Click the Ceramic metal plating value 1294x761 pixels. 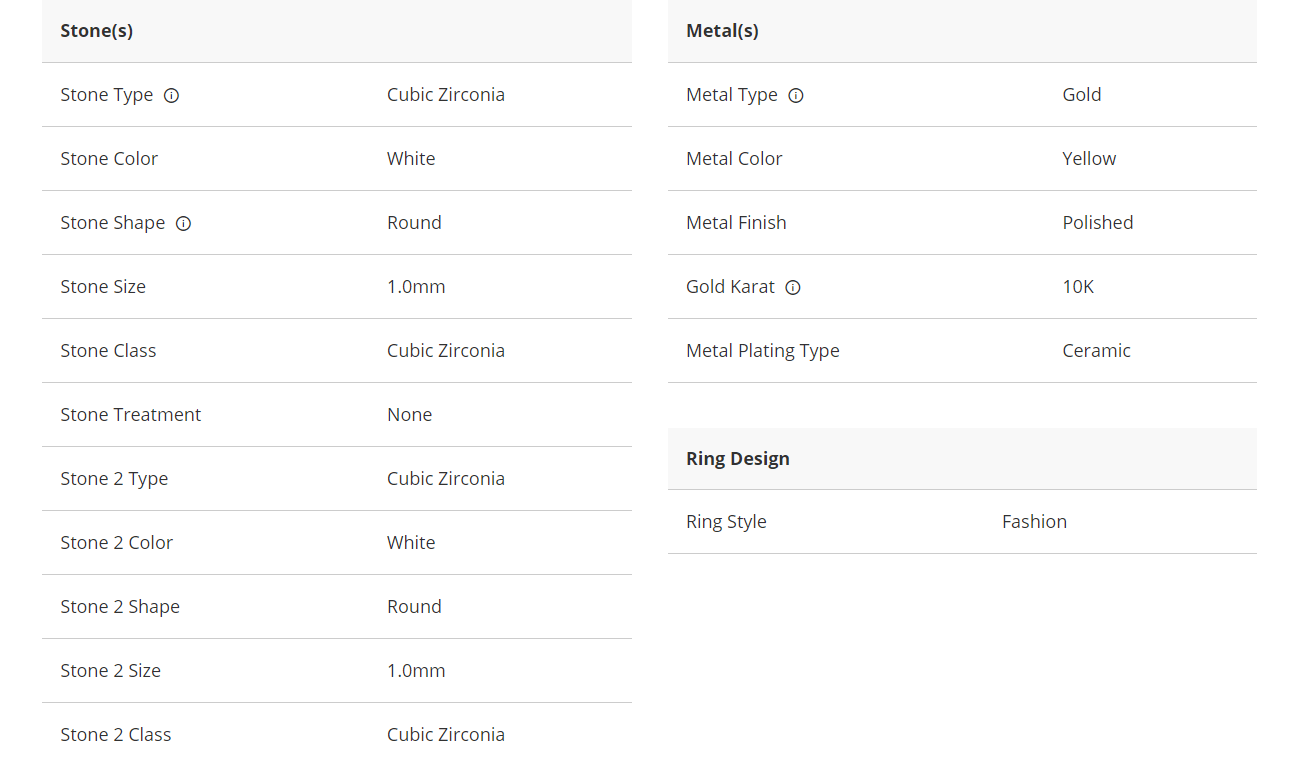pos(1096,351)
